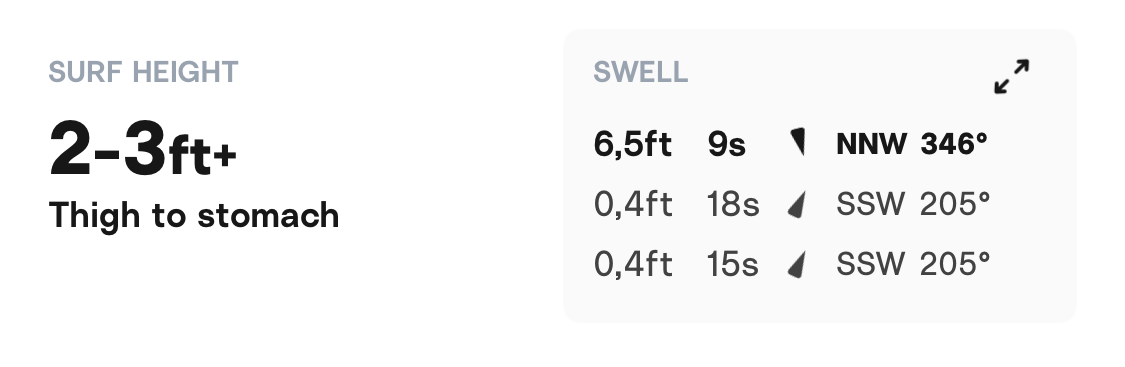Click SSW label in the 15s row
1125x367 pixels.
click(870, 264)
